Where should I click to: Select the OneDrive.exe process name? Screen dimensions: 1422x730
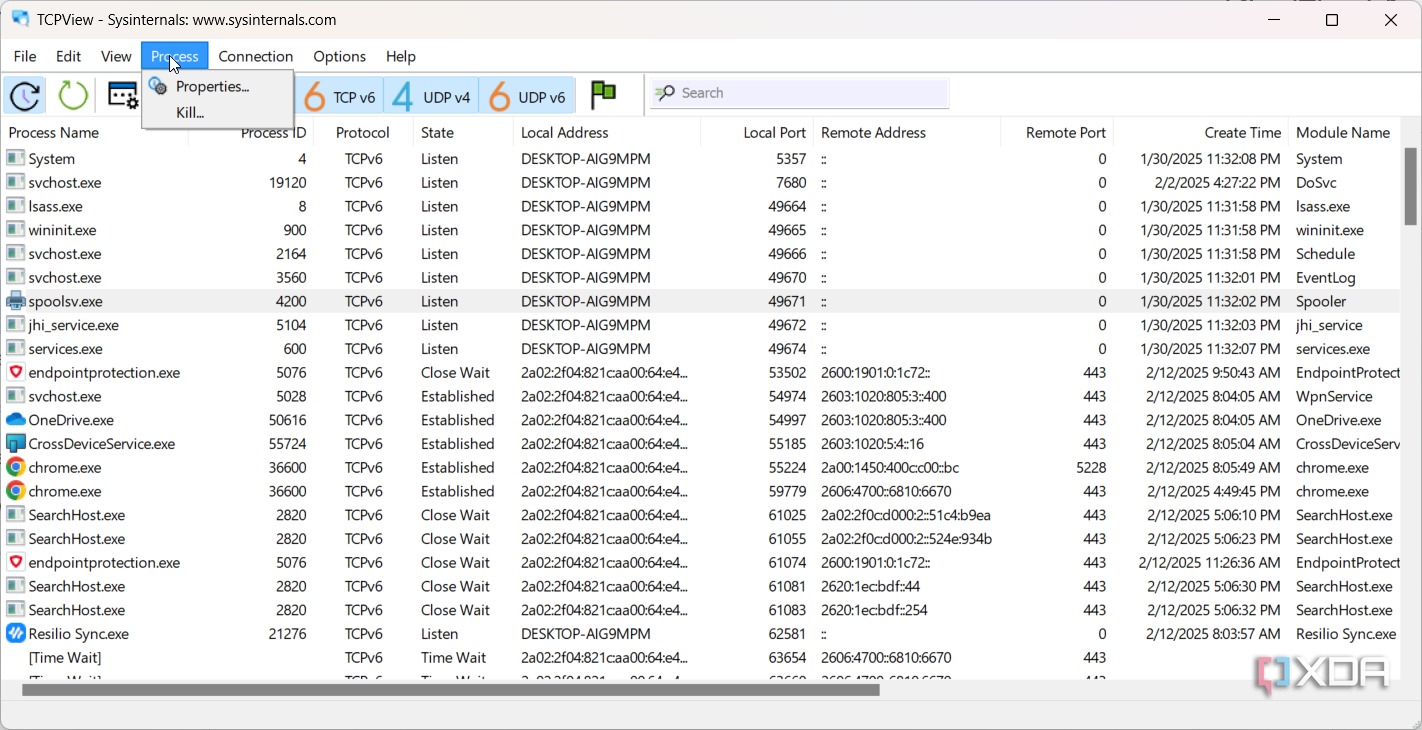point(71,420)
